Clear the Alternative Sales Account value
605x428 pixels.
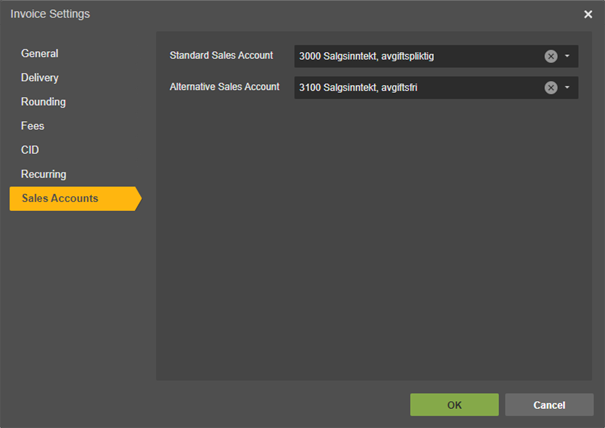551,88
